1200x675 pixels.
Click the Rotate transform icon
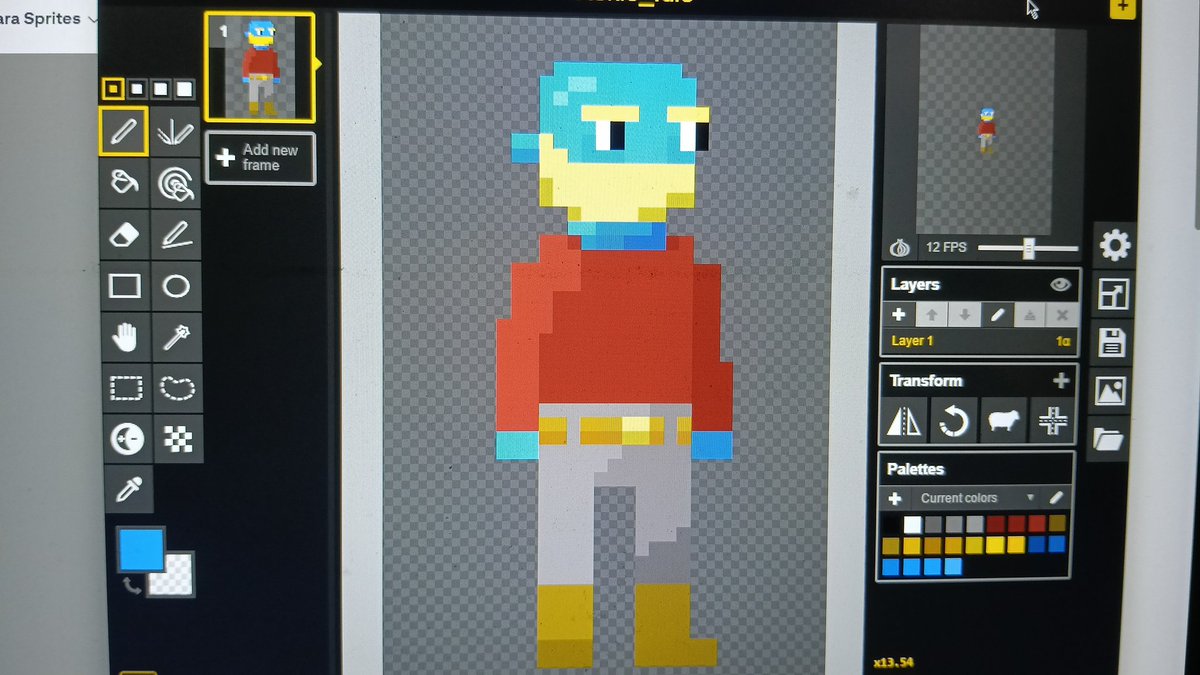[953, 420]
